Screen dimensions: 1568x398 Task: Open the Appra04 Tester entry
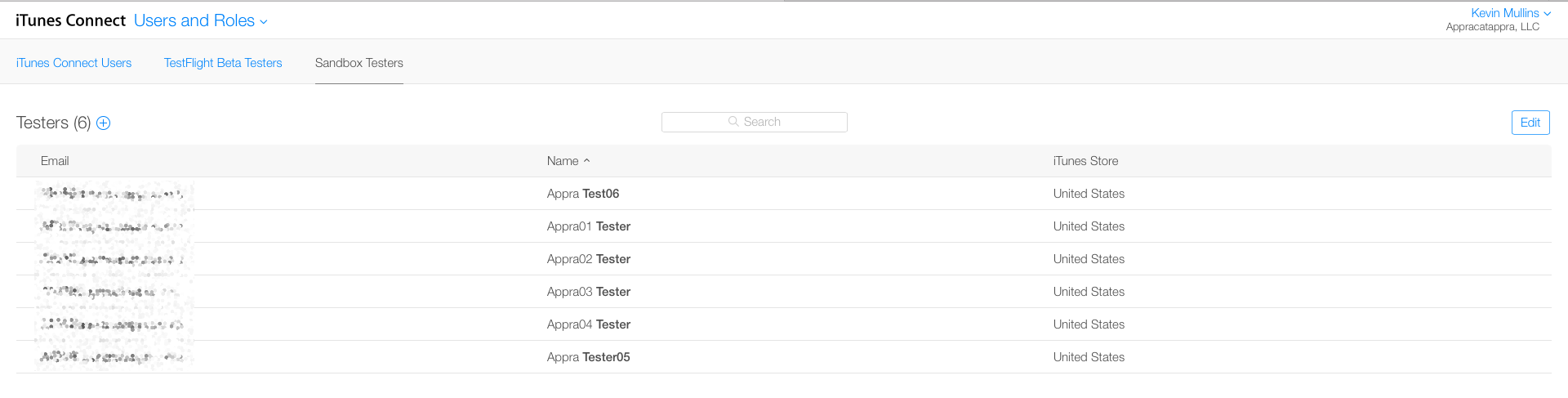[x=589, y=324]
